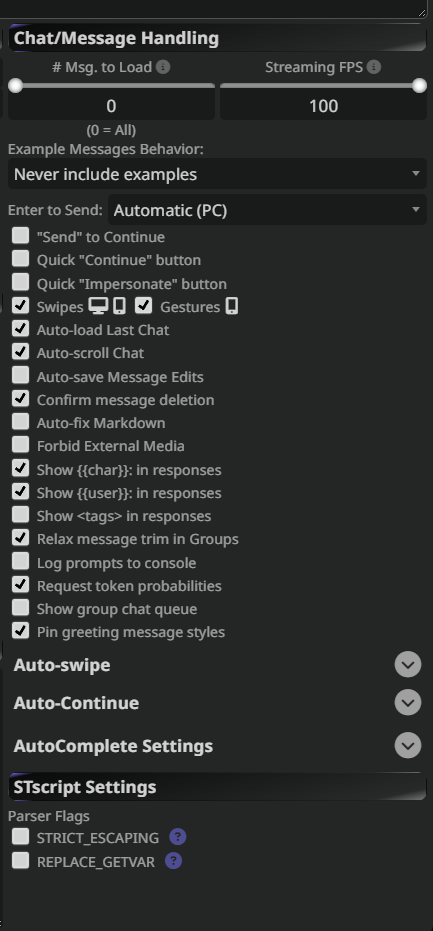Toggle Log prompts to console checkbox

click(x=21, y=562)
